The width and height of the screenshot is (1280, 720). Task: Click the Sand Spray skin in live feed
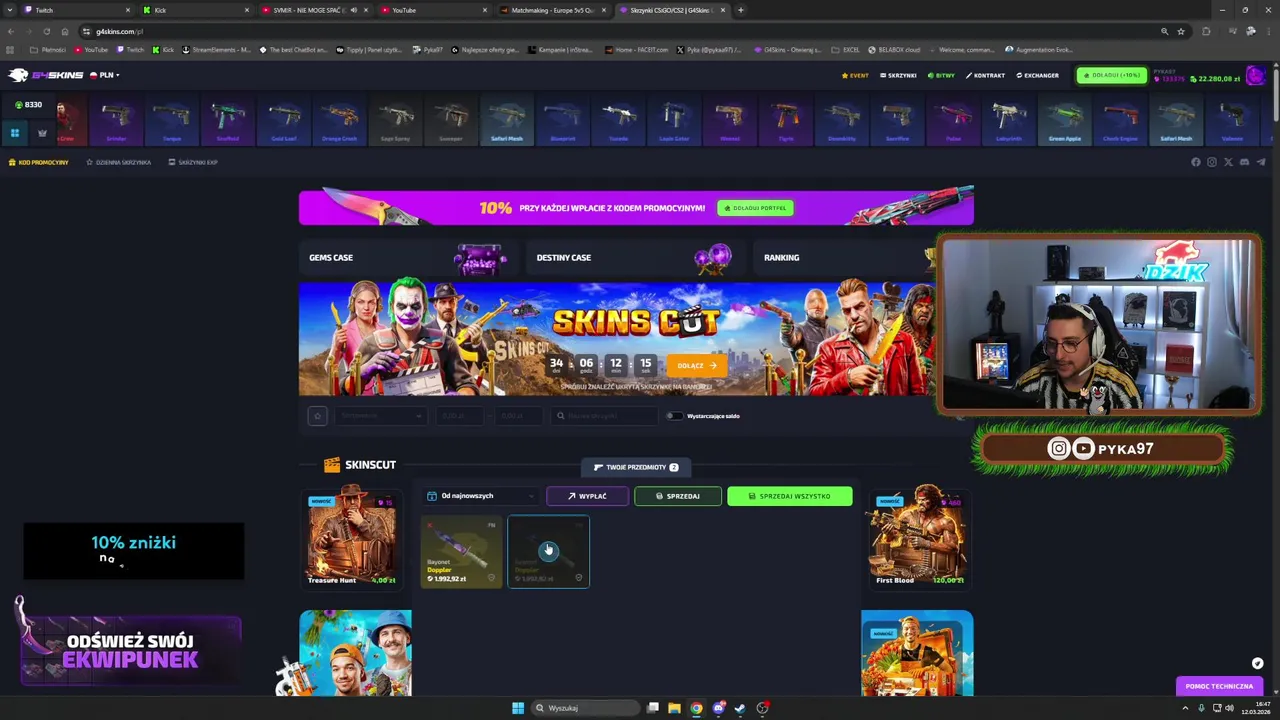coord(395,121)
